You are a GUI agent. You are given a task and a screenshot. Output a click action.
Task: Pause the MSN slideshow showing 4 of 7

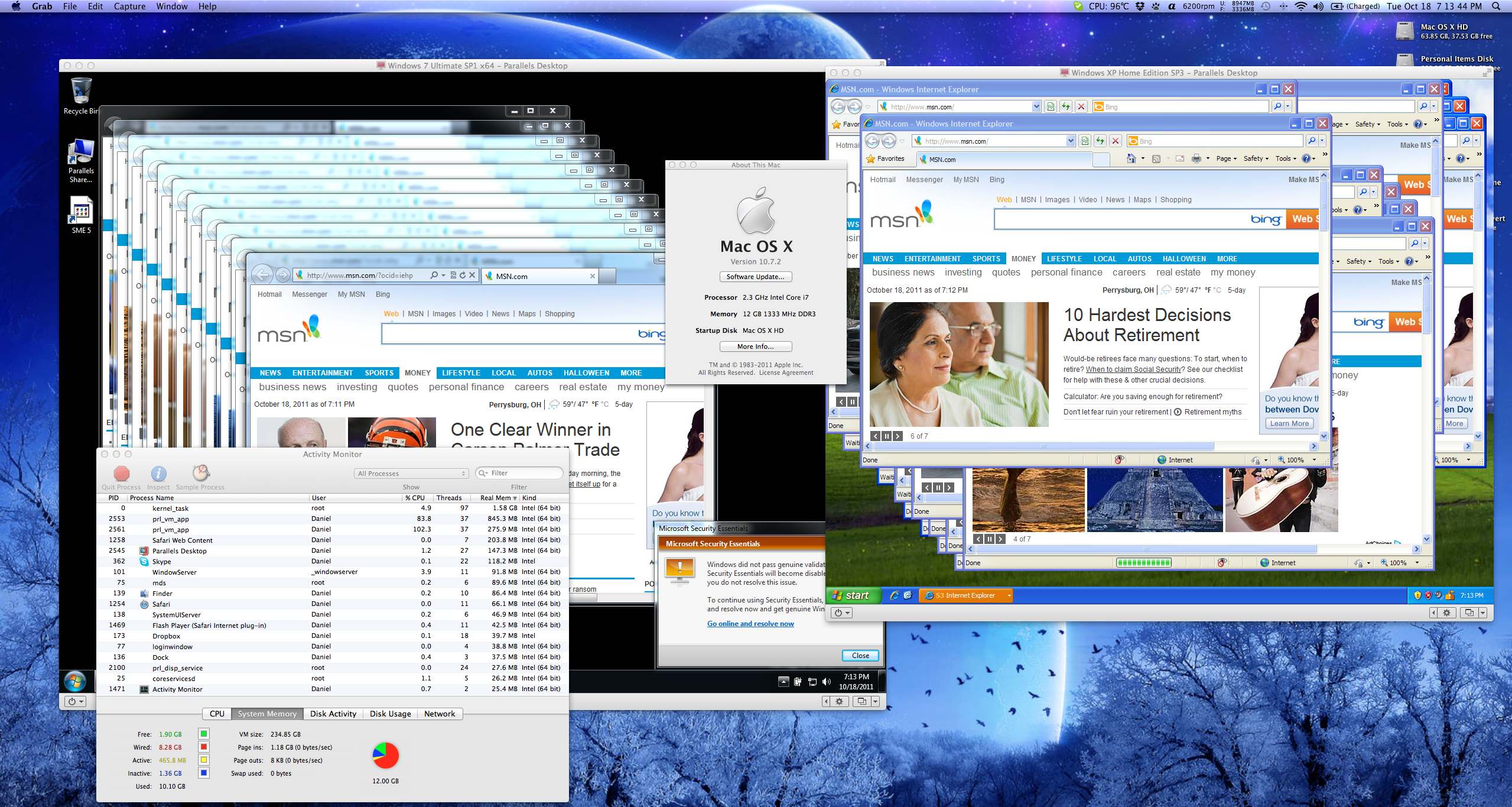[x=989, y=539]
